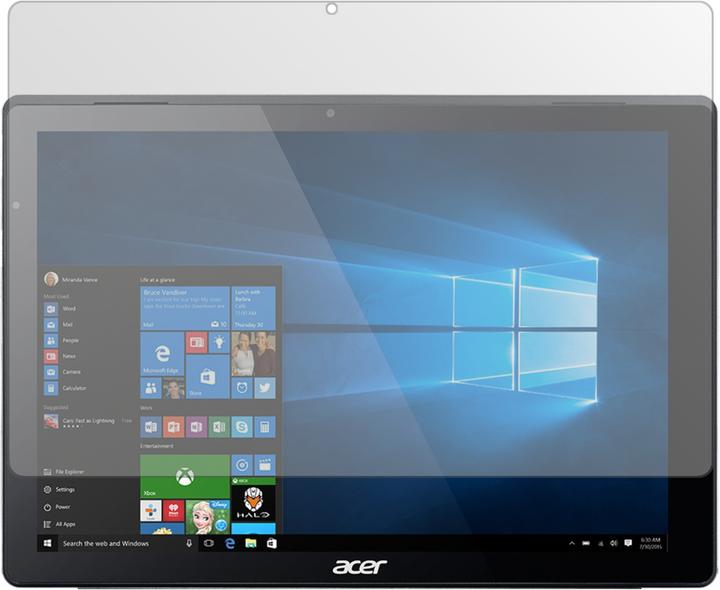Viewport: 720px width, 590px height.
Task: Open the Disney Frozen game tile
Action: [x=208, y=517]
